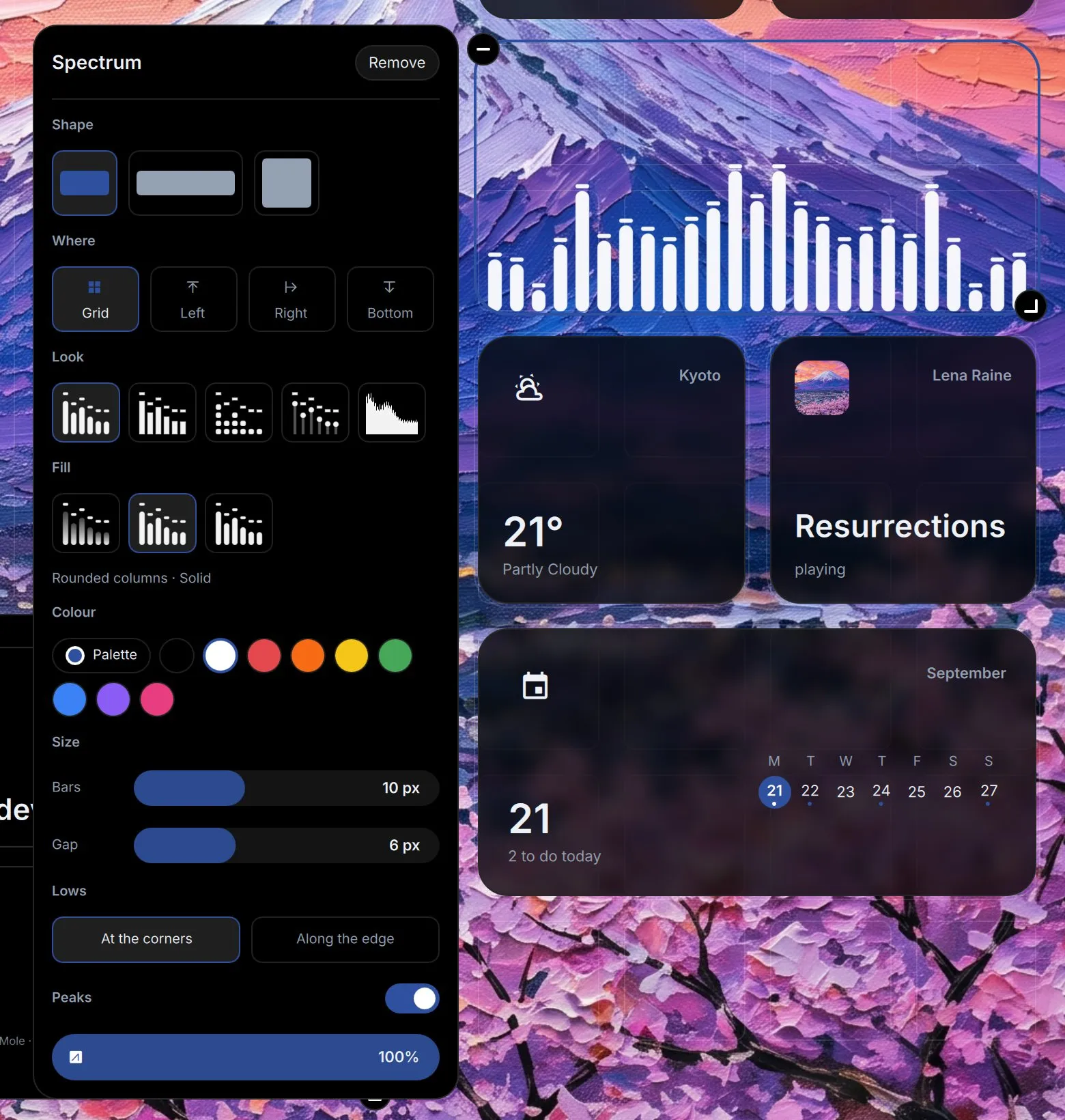
Task: Click the minus badge on the spectrum widget
Action: pyautogui.click(x=483, y=49)
